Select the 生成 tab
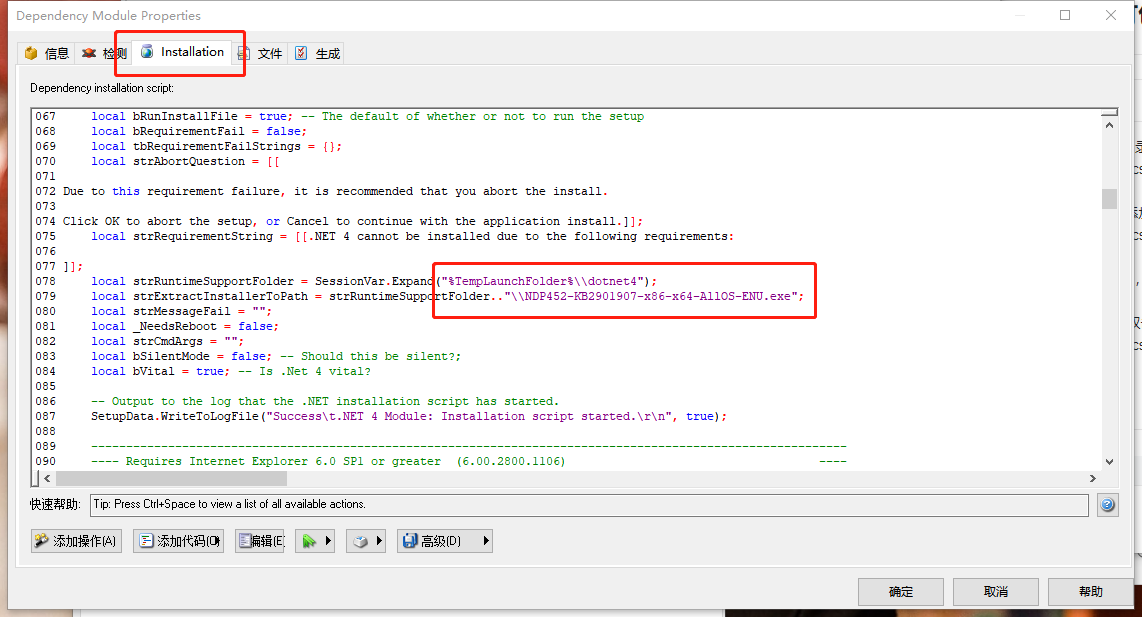Screen dimensions: 1142x617 coord(330,52)
